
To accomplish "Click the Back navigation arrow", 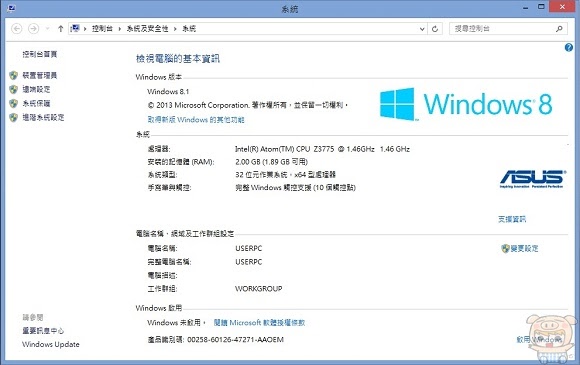I will 17,28.
